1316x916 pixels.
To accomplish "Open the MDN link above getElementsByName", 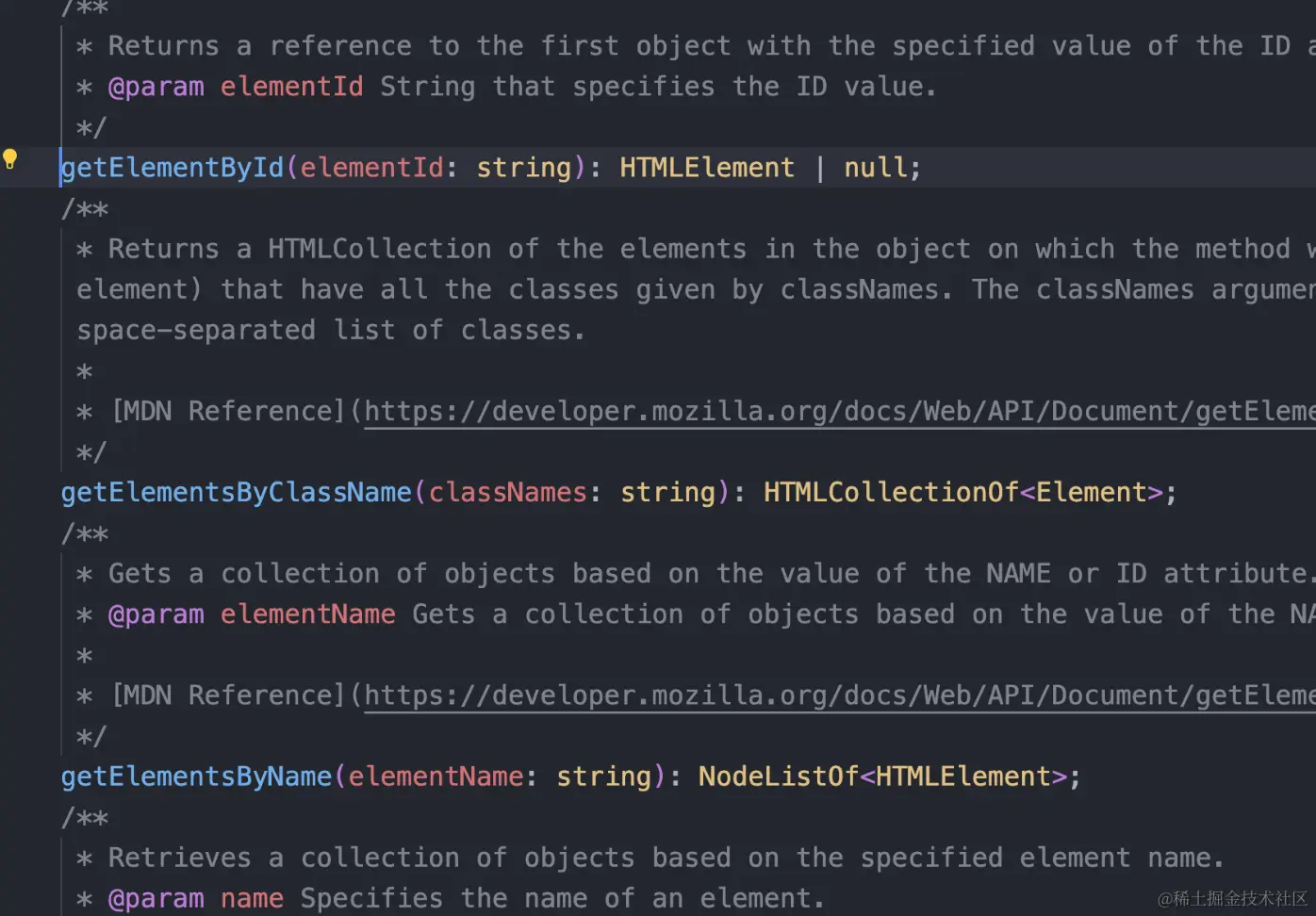I will click(x=839, y=695).
